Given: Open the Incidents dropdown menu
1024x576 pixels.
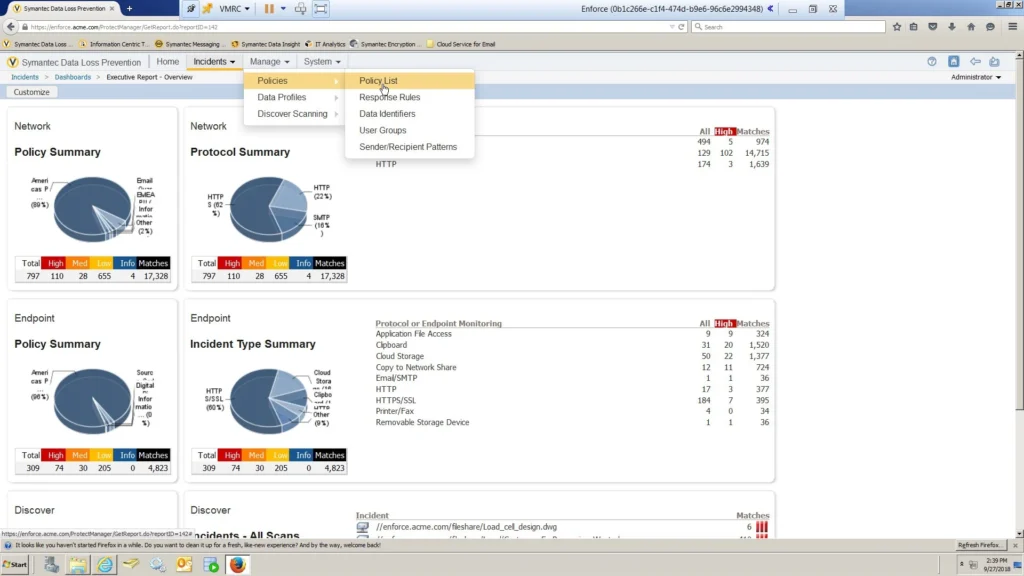Looking at the screenshot, I should click(214, 62).
